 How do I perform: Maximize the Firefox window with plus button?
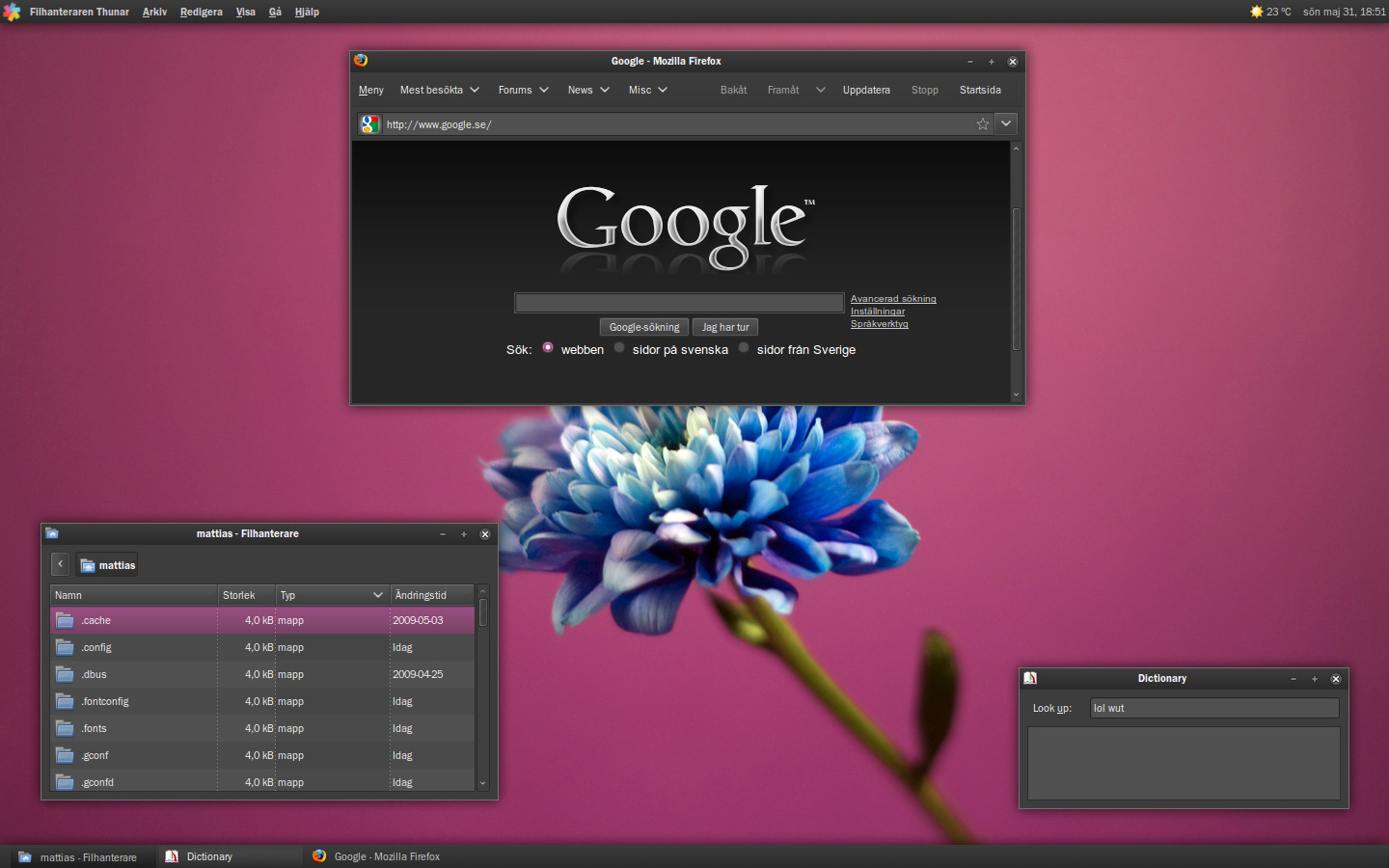(x=991, y=61)
